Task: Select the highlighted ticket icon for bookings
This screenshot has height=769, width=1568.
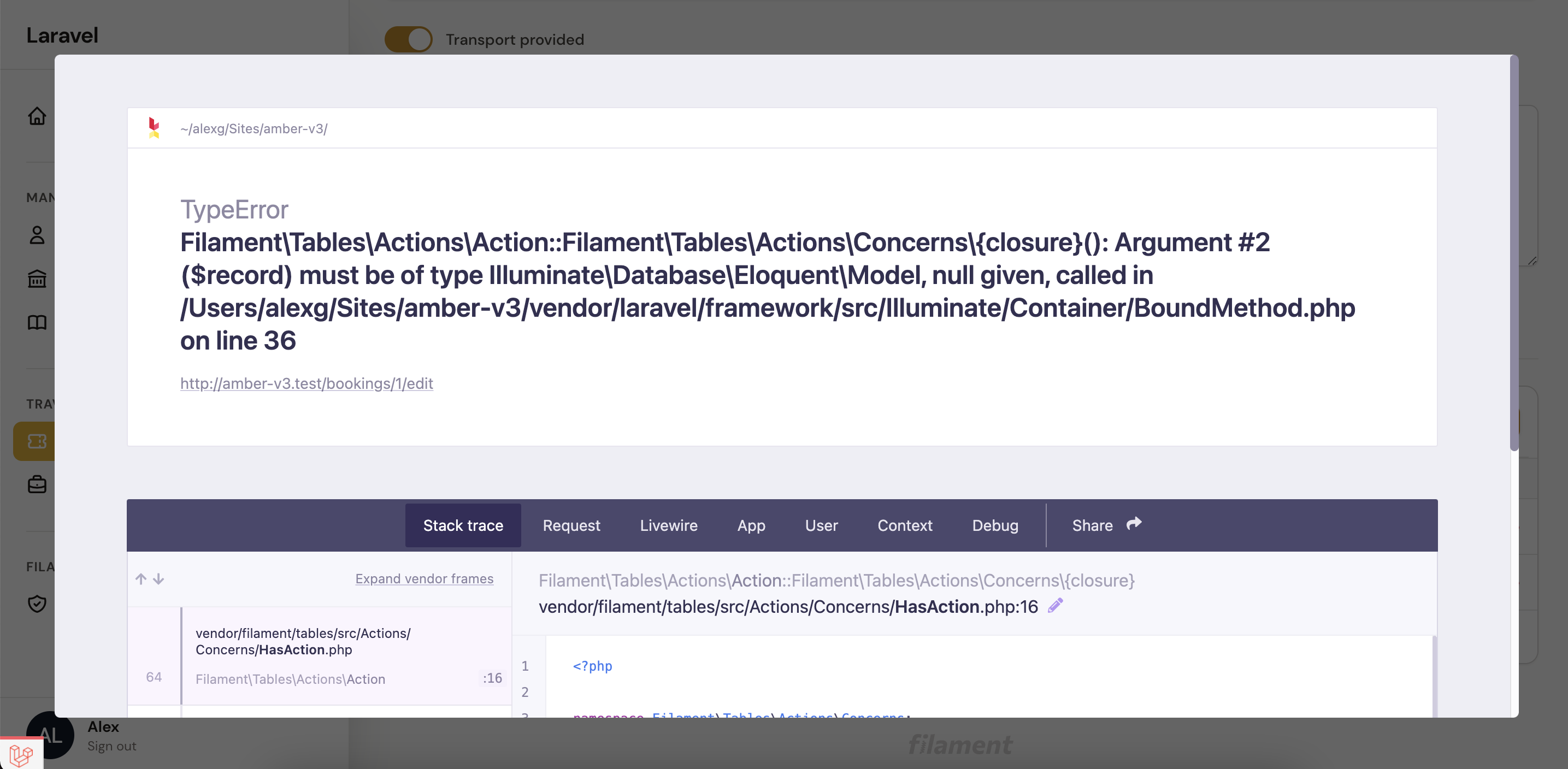Action: coord(37,441)
